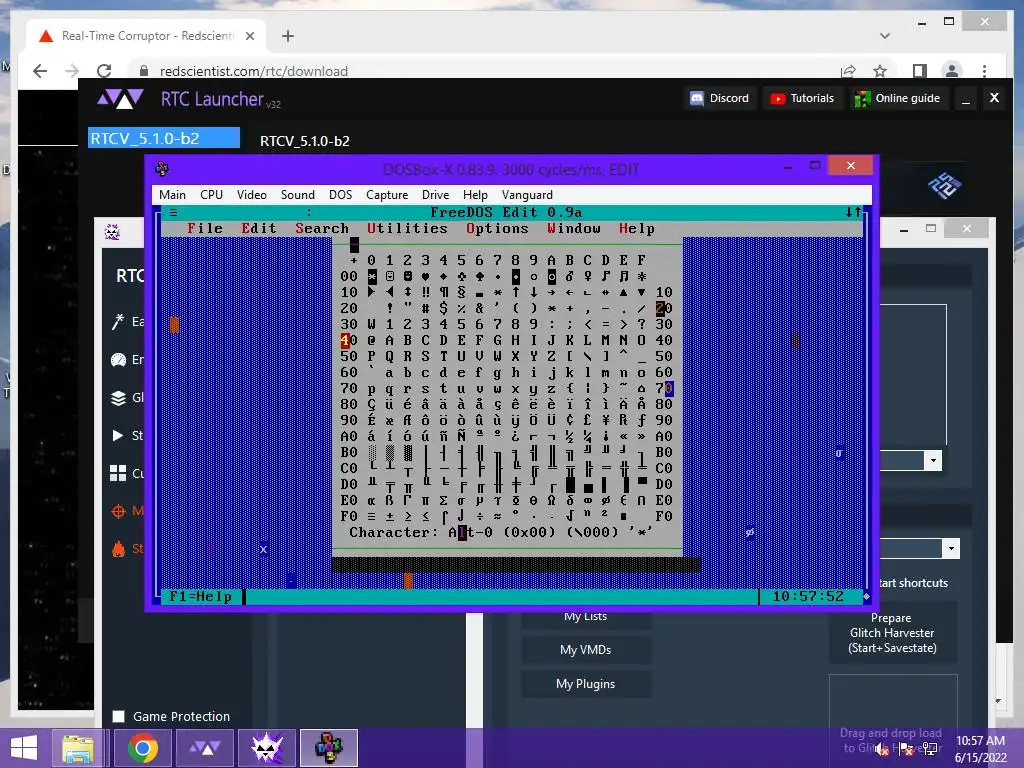Open Utilities menu in FreeDOS Edit

click(x=408, y=229)
